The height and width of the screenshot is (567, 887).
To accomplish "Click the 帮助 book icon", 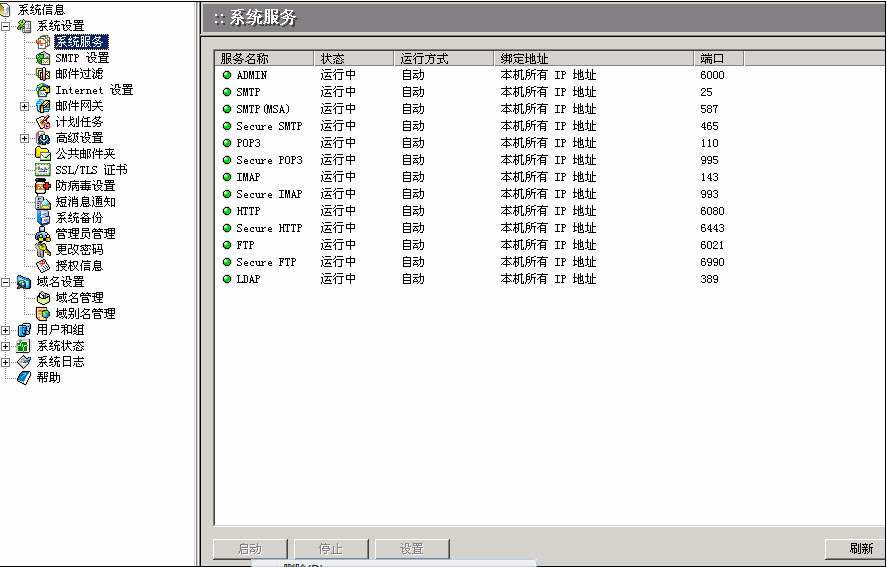I will [x=24, y=378].
